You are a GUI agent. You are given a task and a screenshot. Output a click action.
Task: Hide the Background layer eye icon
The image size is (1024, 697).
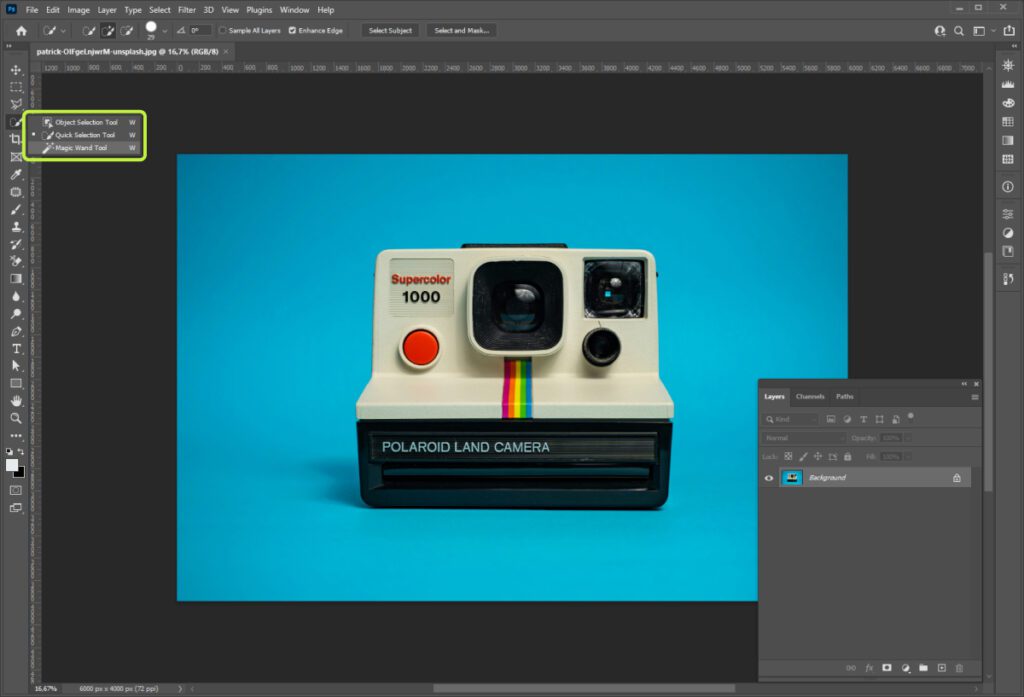(x=769, y=478)
